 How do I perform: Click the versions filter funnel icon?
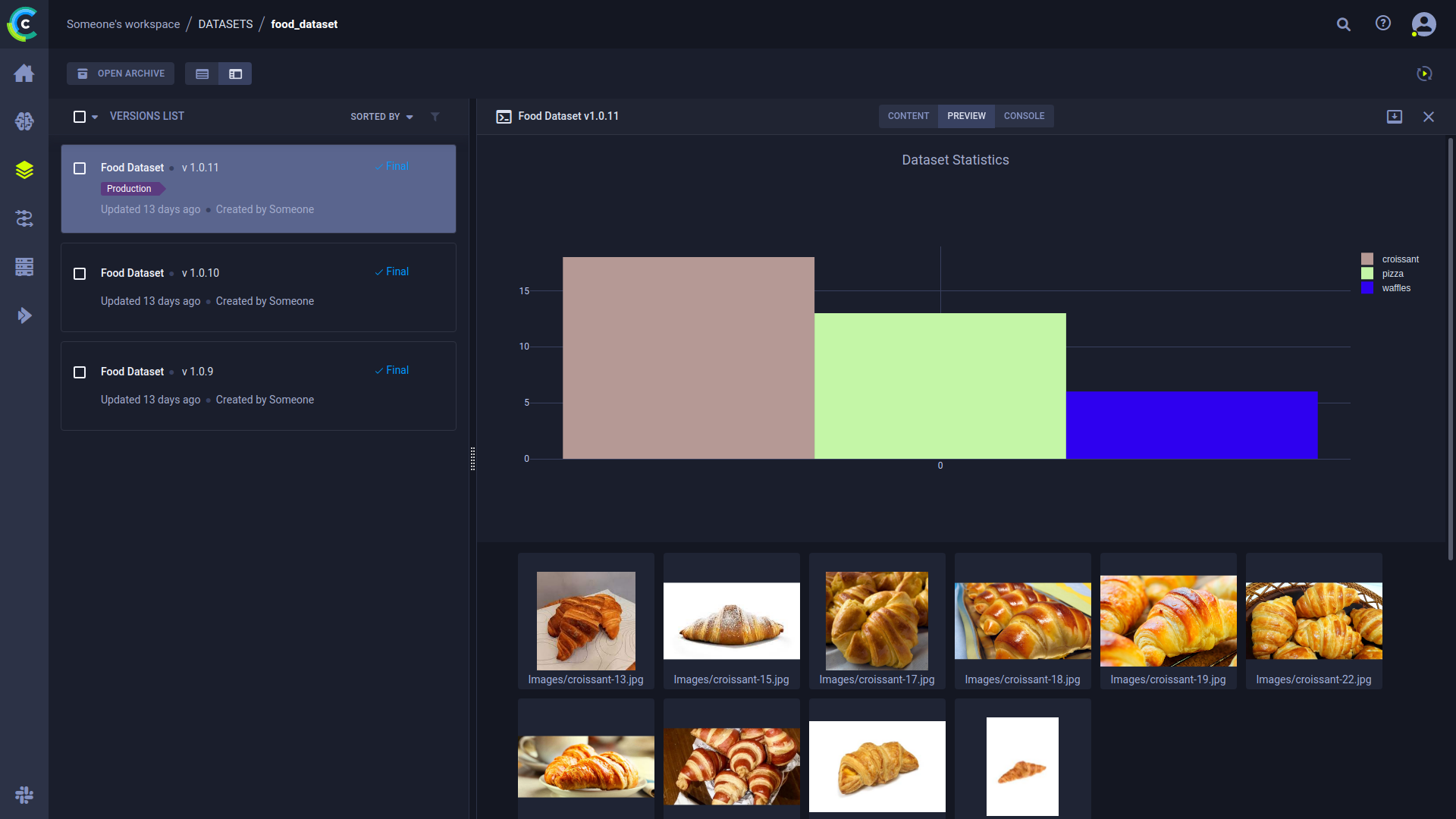[435, 117]
